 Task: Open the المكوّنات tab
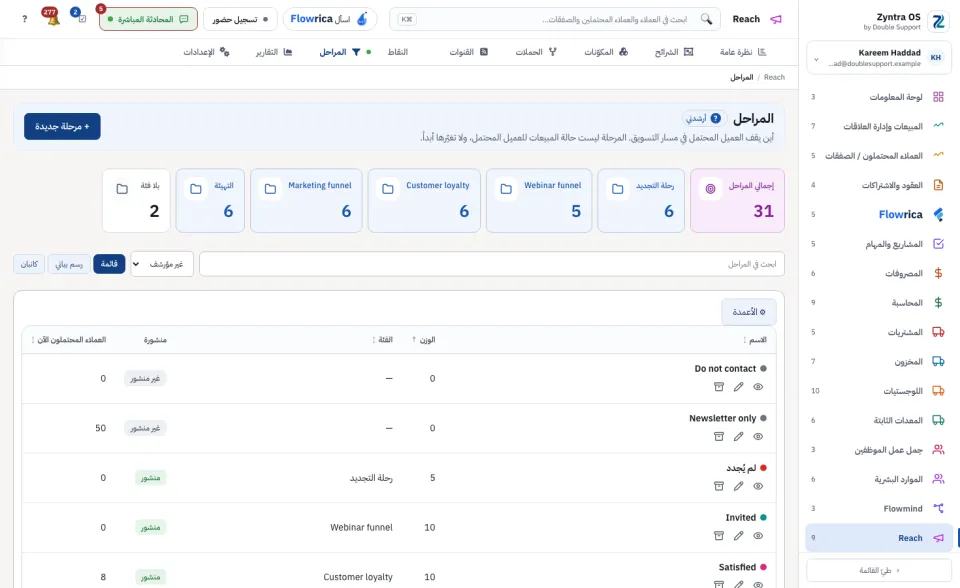(606, 52)
